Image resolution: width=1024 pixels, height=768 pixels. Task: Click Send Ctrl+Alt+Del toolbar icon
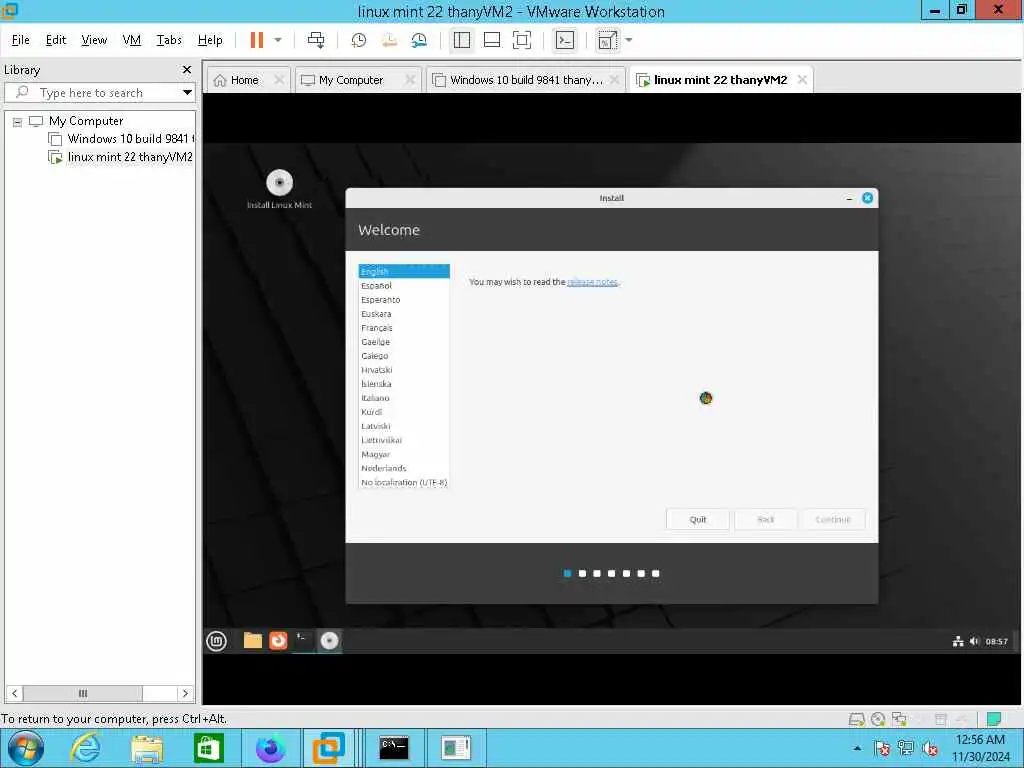[x=316, y=40]
